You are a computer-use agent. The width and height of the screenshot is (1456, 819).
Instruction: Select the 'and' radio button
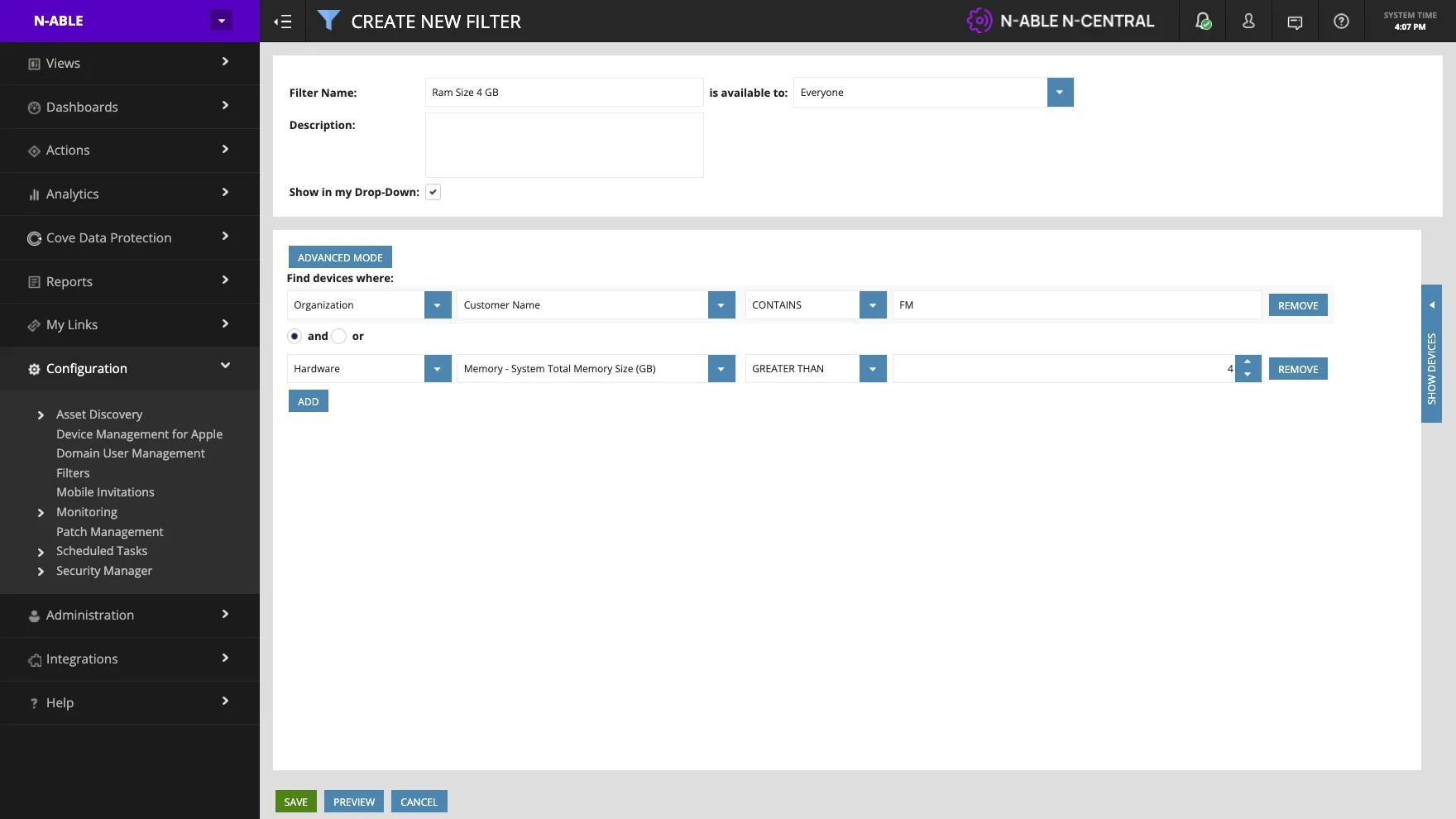click(295, 336)
